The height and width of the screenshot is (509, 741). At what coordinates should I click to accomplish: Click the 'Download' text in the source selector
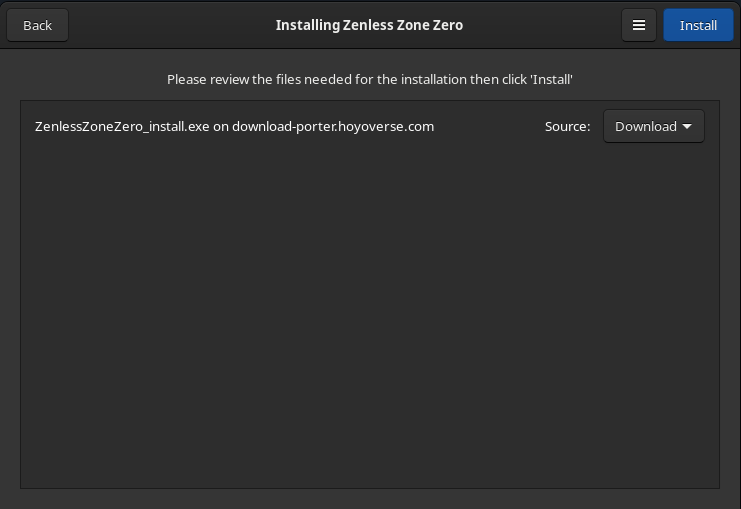(645, 127)
